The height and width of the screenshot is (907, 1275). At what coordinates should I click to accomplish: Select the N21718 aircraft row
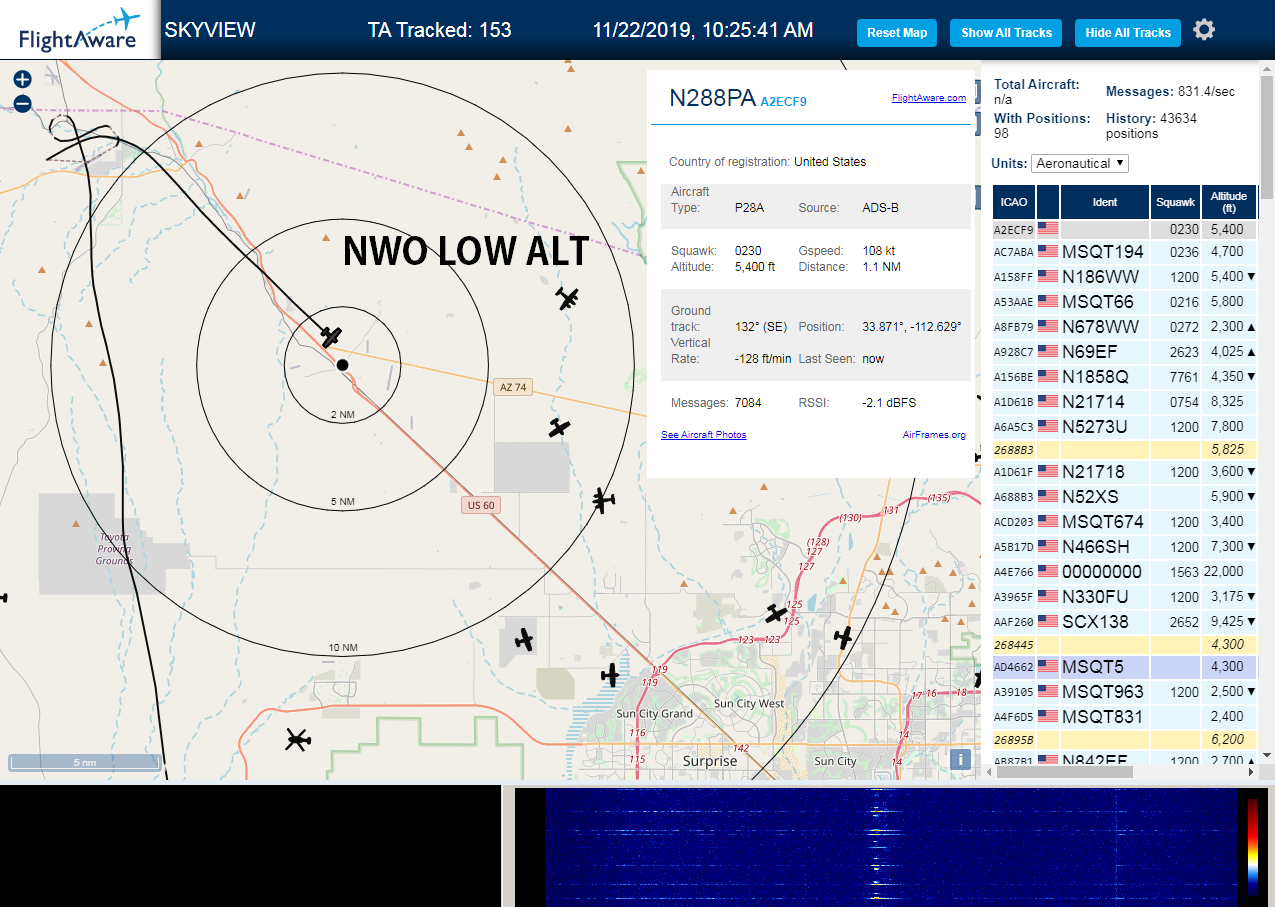pyautogui.click(x=1124, y=471)
